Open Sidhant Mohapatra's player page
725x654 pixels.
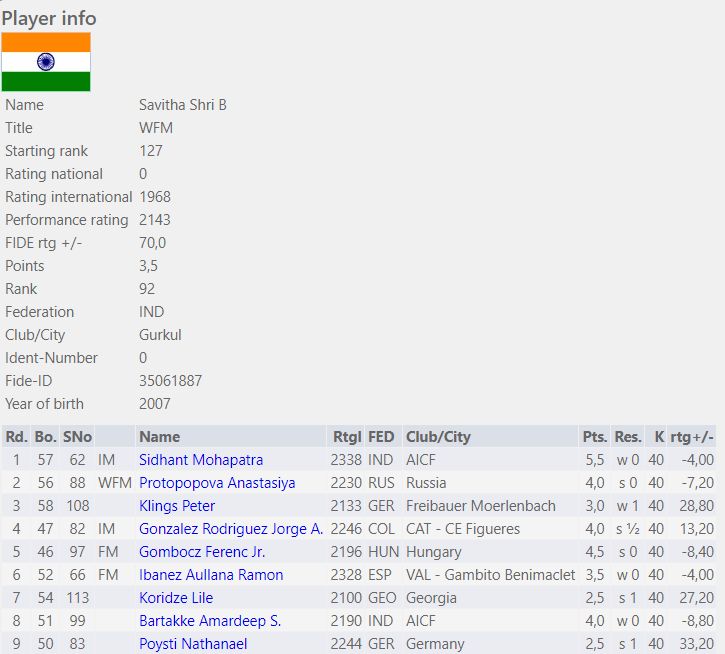tap(201, 460)
